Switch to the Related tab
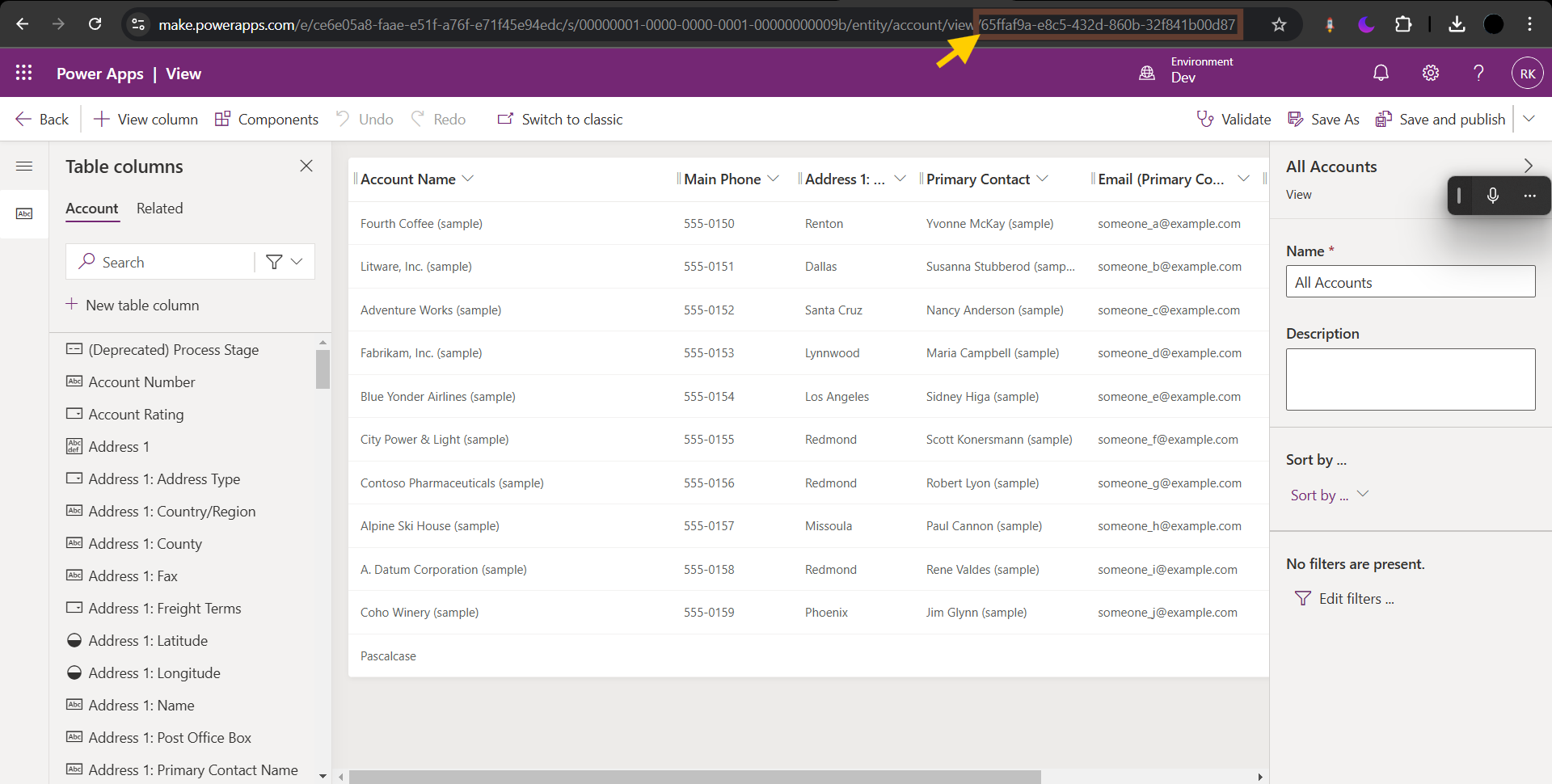This screenshot has width=1552, height=784. [159, 209]
